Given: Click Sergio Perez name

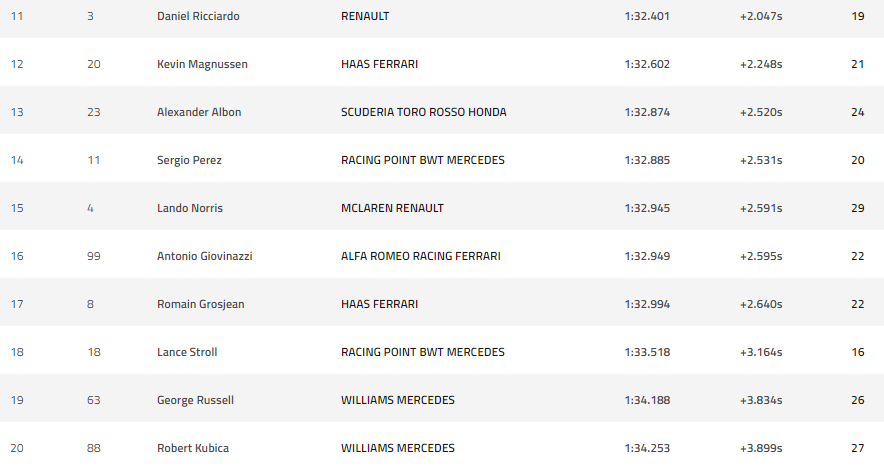Looking at the screenshot, I should pyautogui.click(x=189, y=160).
